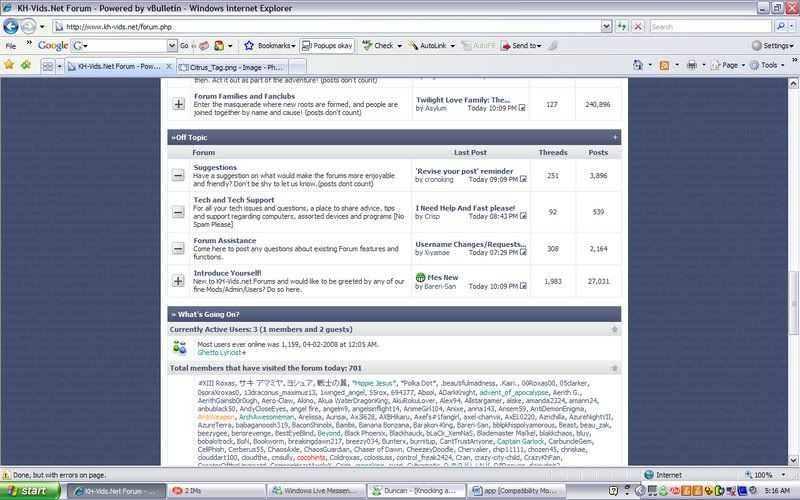Click the who's online users icon
The image size is (800, 500).
180,347
